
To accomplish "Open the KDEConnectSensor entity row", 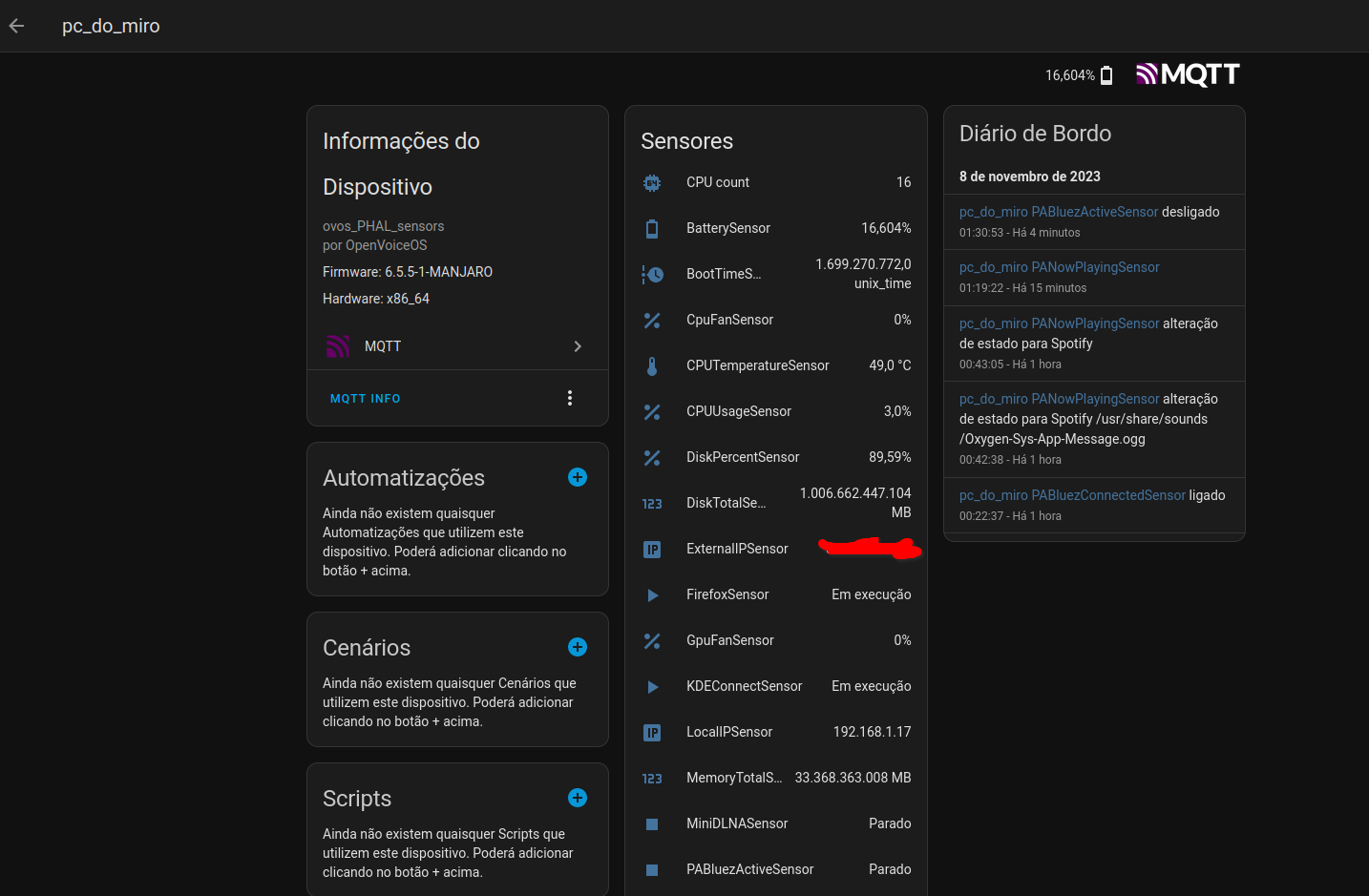I will pyautogui.click(x=775, y=686).
